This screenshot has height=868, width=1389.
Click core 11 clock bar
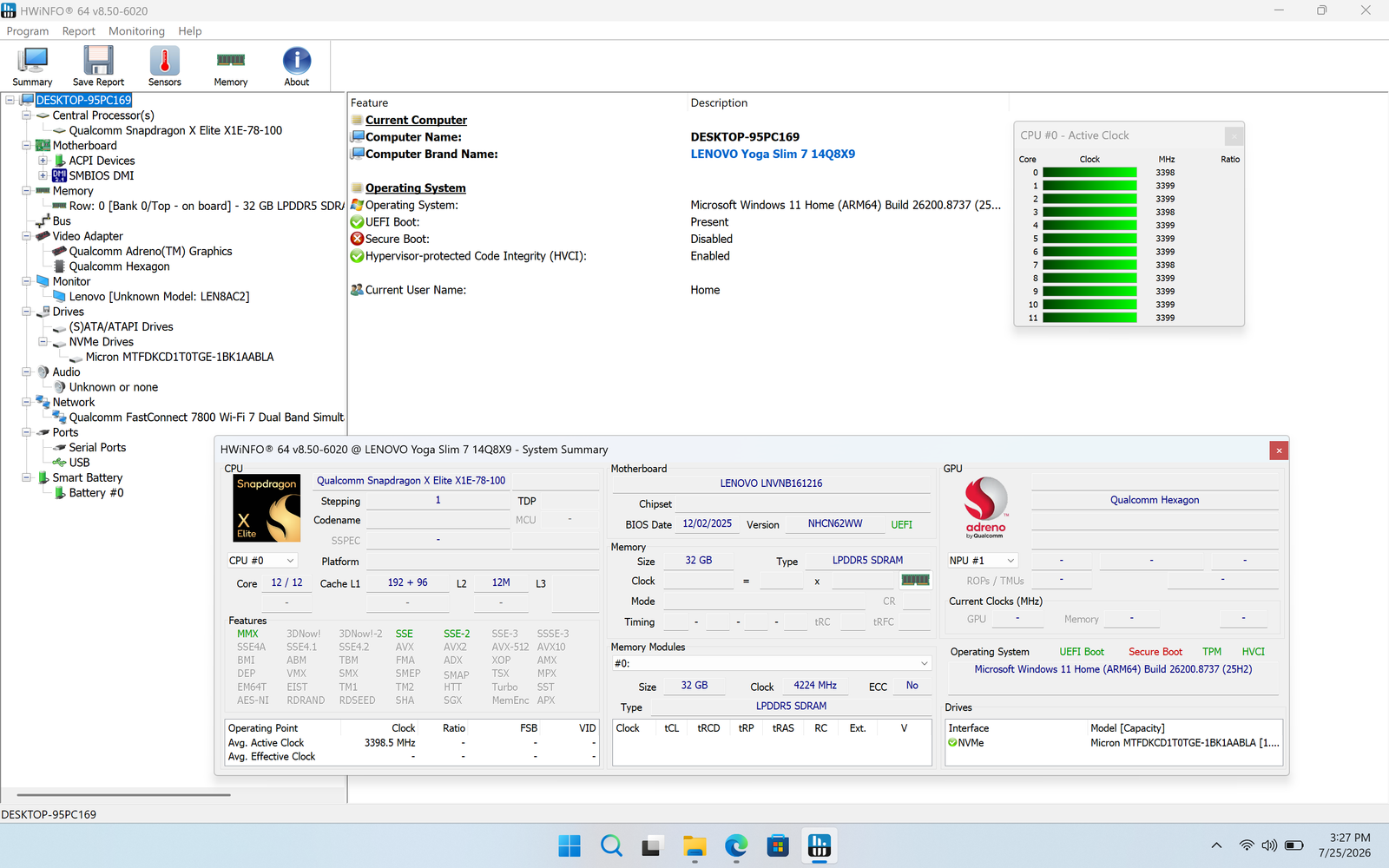1089,318
